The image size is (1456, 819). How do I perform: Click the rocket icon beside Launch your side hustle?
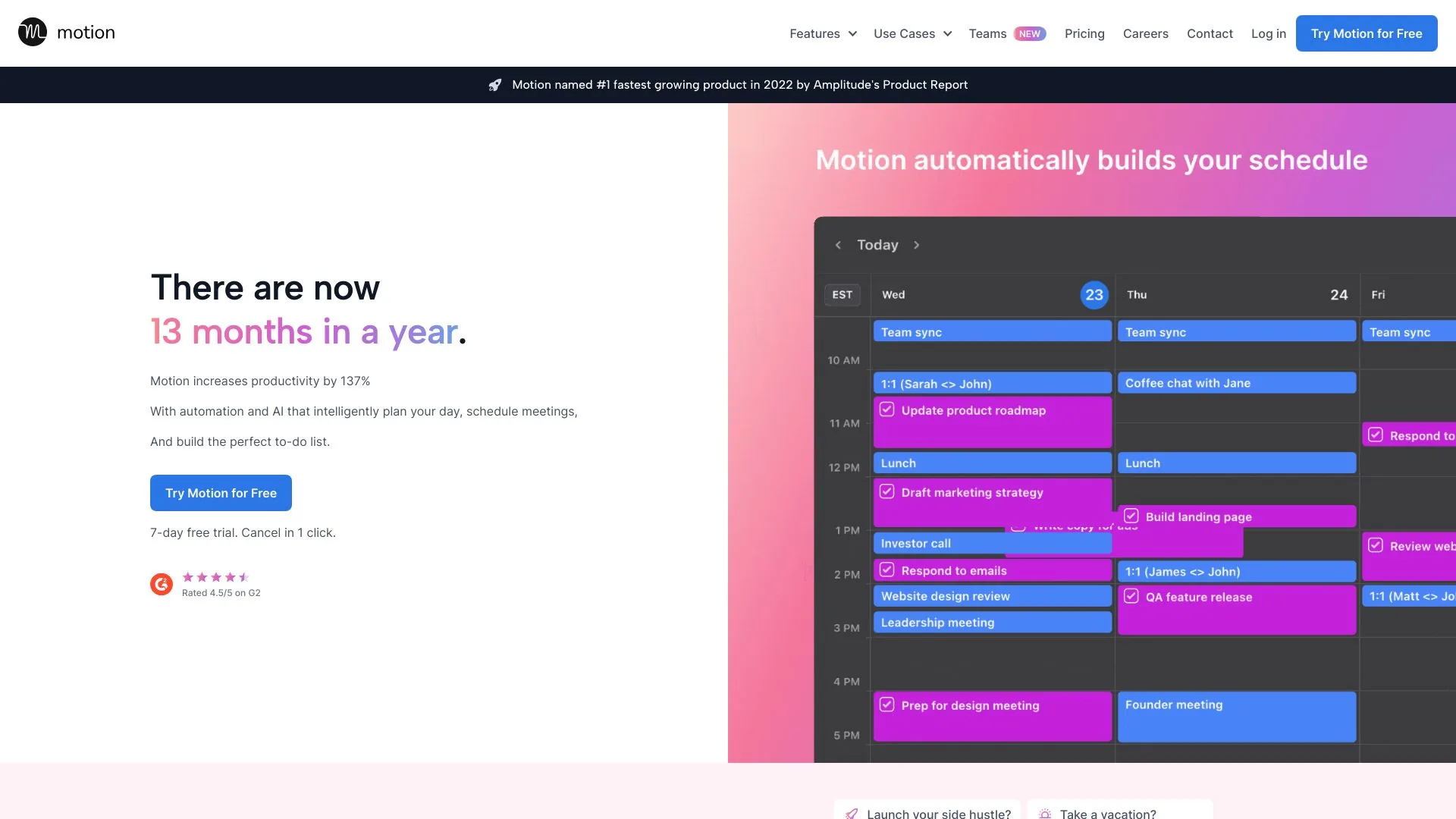point(852,814)
